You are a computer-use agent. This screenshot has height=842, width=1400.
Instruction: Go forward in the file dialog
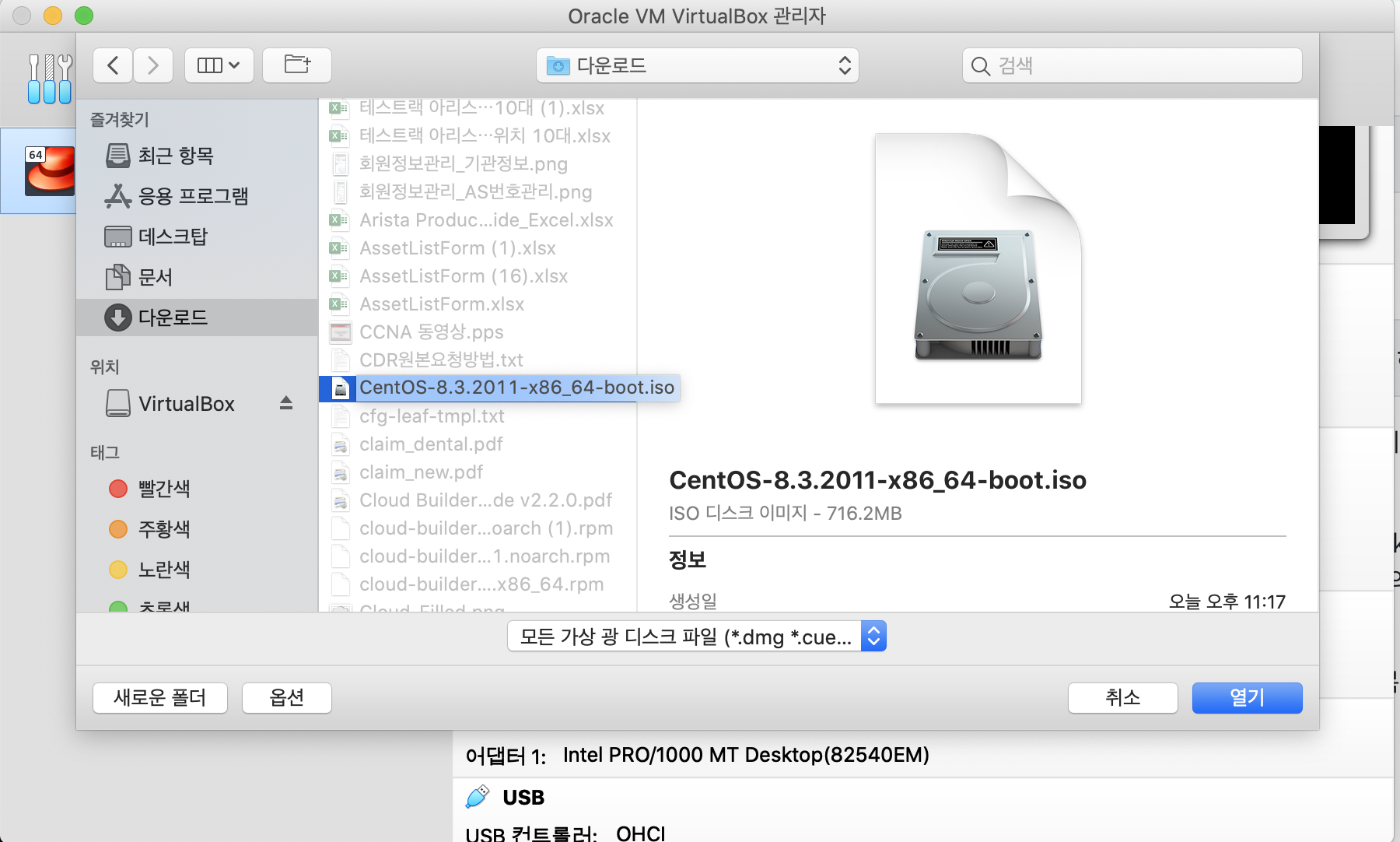click(x=153, y=65)
